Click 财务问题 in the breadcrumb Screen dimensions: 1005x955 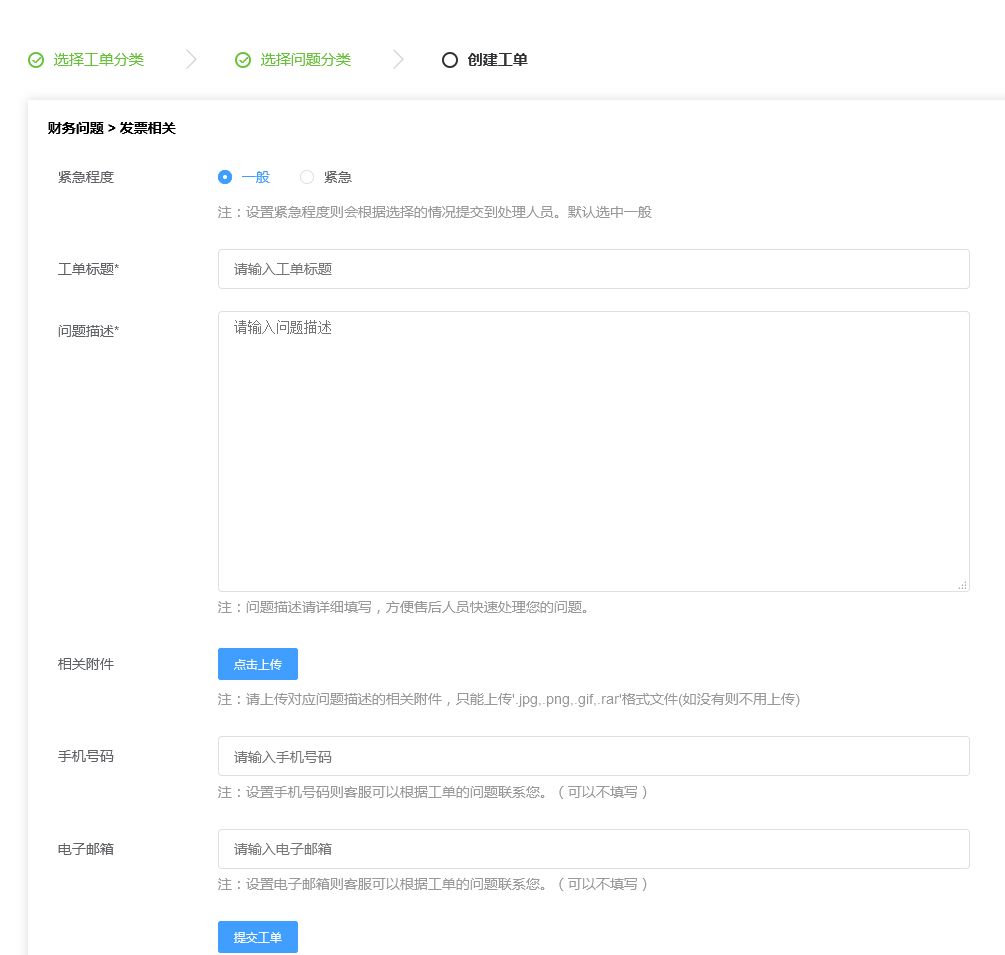click(75, 128)
